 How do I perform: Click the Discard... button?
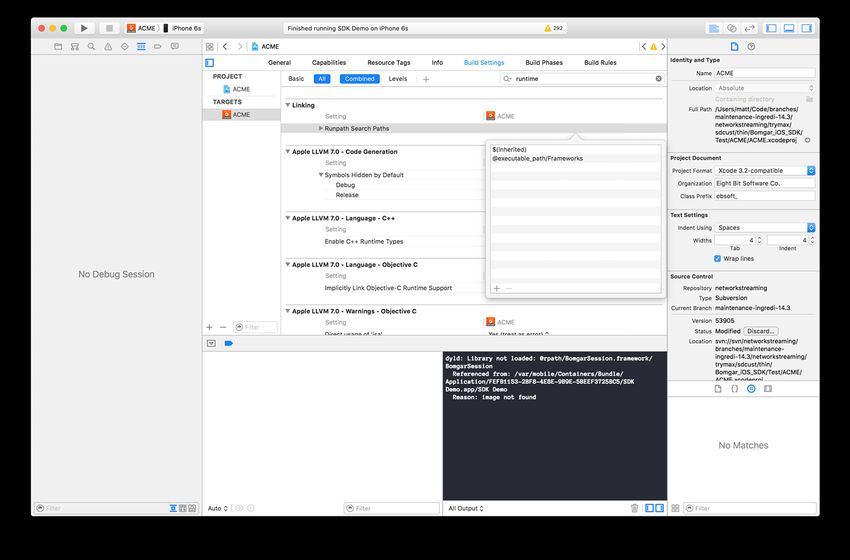click(761, 331)
